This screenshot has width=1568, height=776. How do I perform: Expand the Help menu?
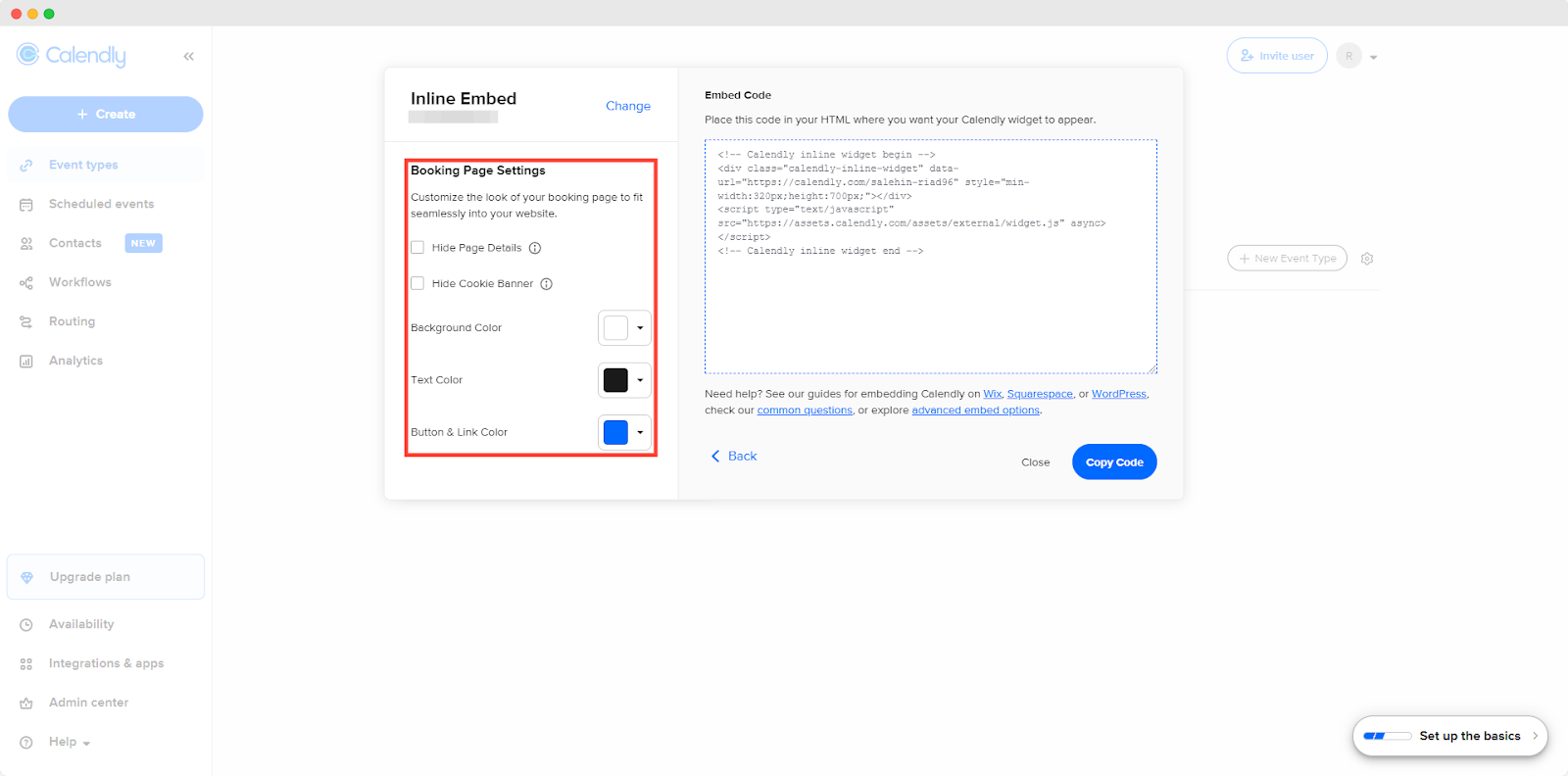coord(70,742)
